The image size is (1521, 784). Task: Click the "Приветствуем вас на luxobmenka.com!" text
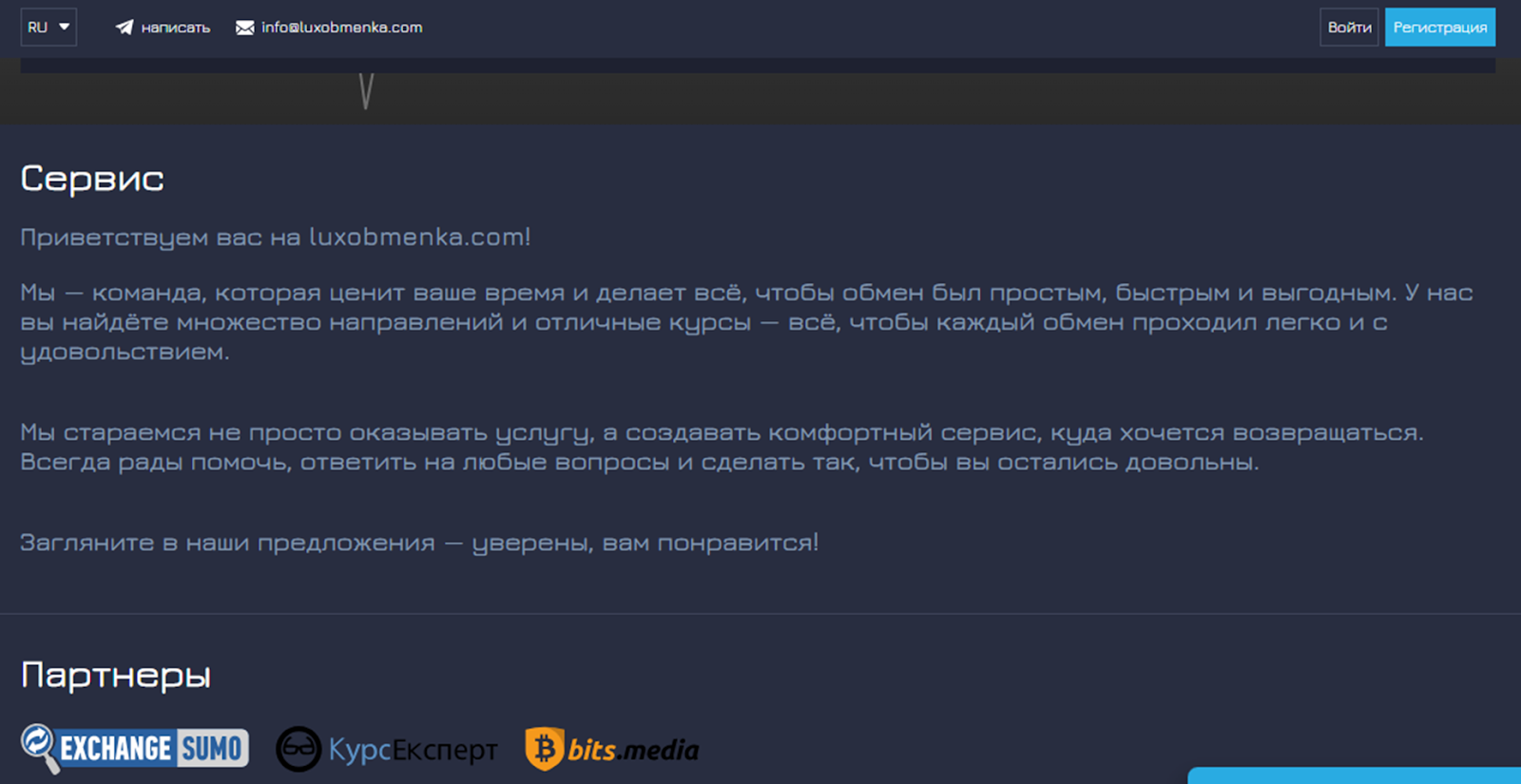(276, 237)
